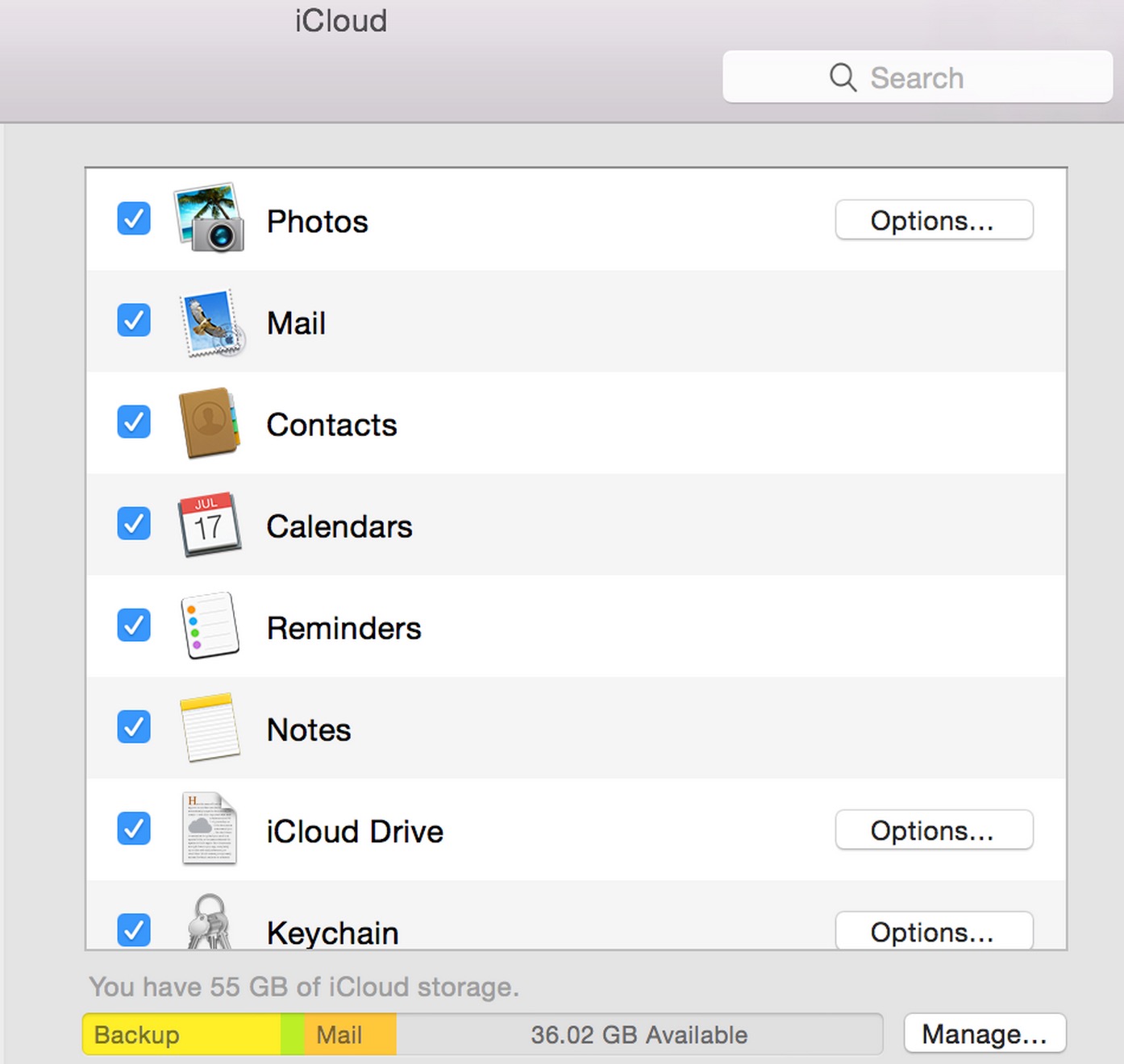1124x1064 pixels.
Task: Toggle the Calendars checkbox
Action: 134,523
